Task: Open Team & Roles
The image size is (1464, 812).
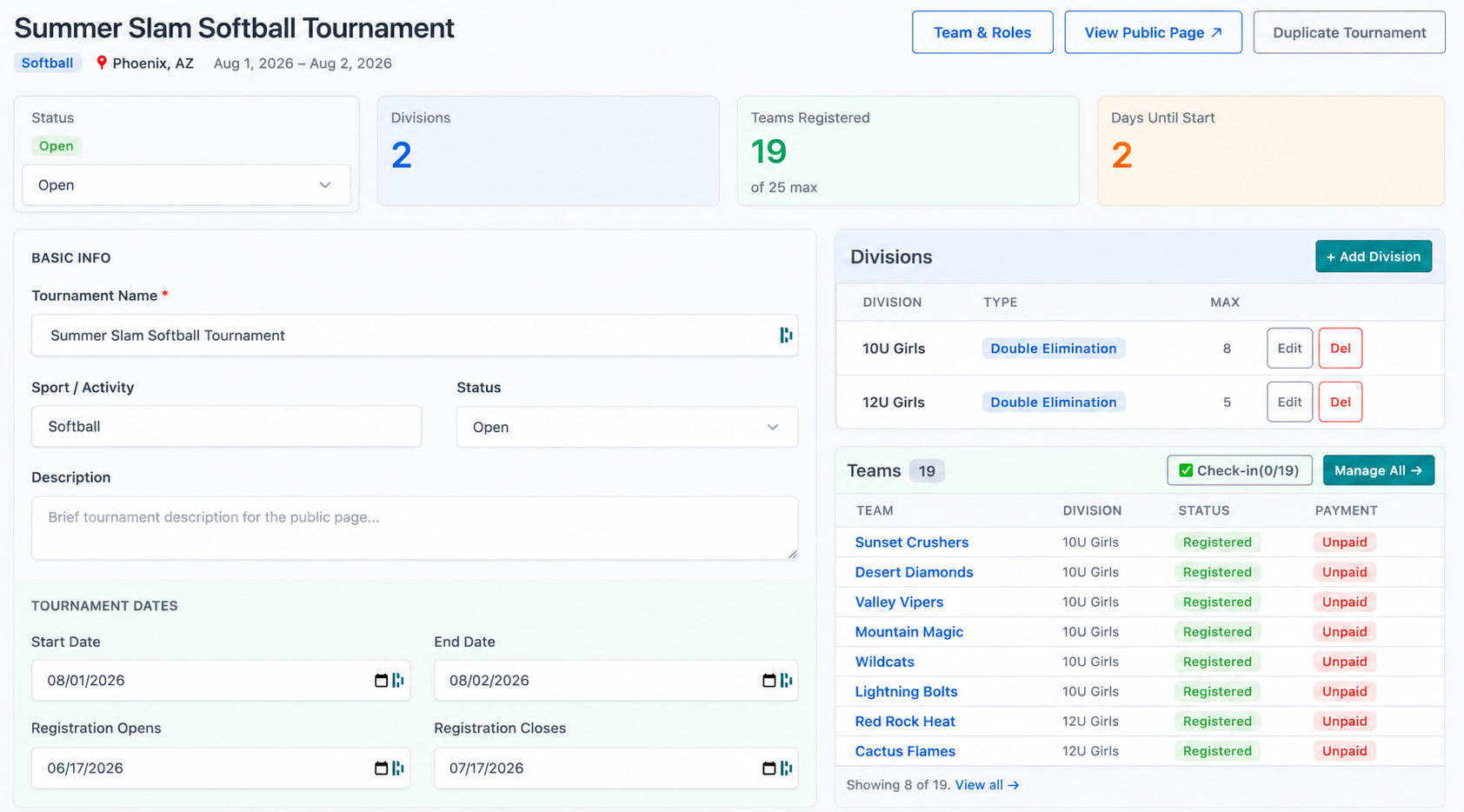Action: [x=982, y=32]
